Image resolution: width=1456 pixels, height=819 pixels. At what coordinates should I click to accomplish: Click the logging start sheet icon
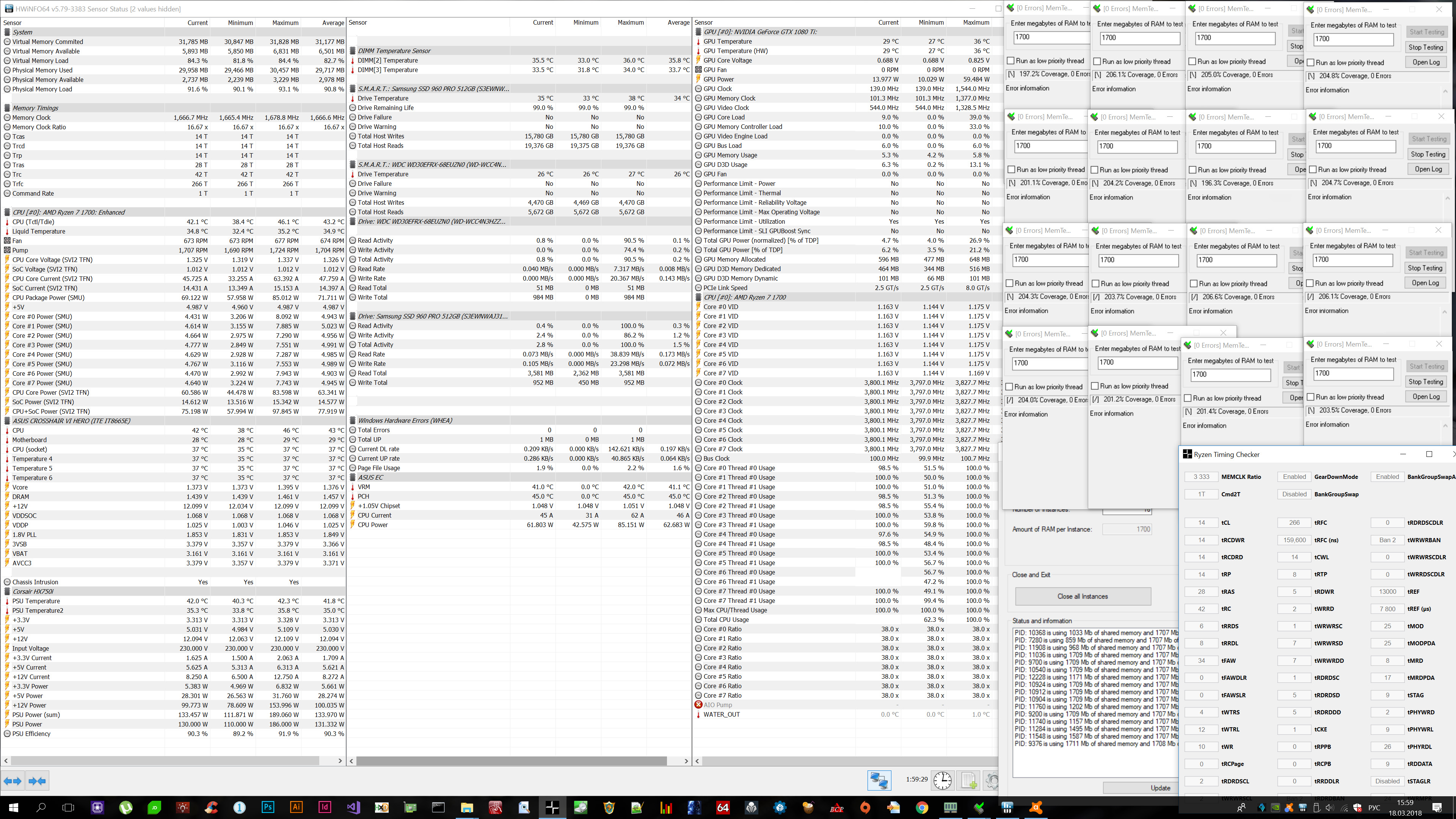pos(968,781)
